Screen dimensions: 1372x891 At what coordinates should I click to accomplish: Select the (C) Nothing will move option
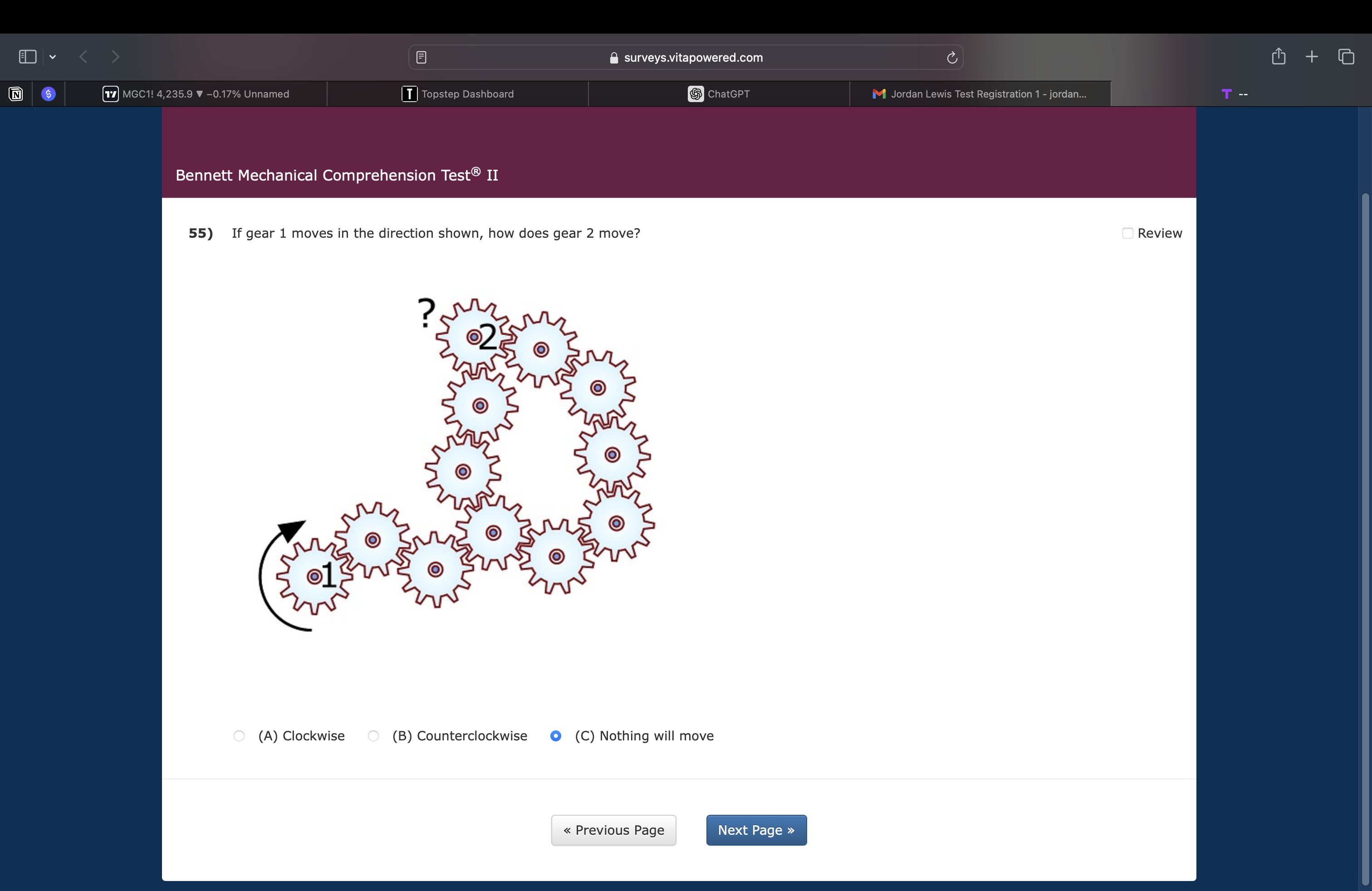556,736
